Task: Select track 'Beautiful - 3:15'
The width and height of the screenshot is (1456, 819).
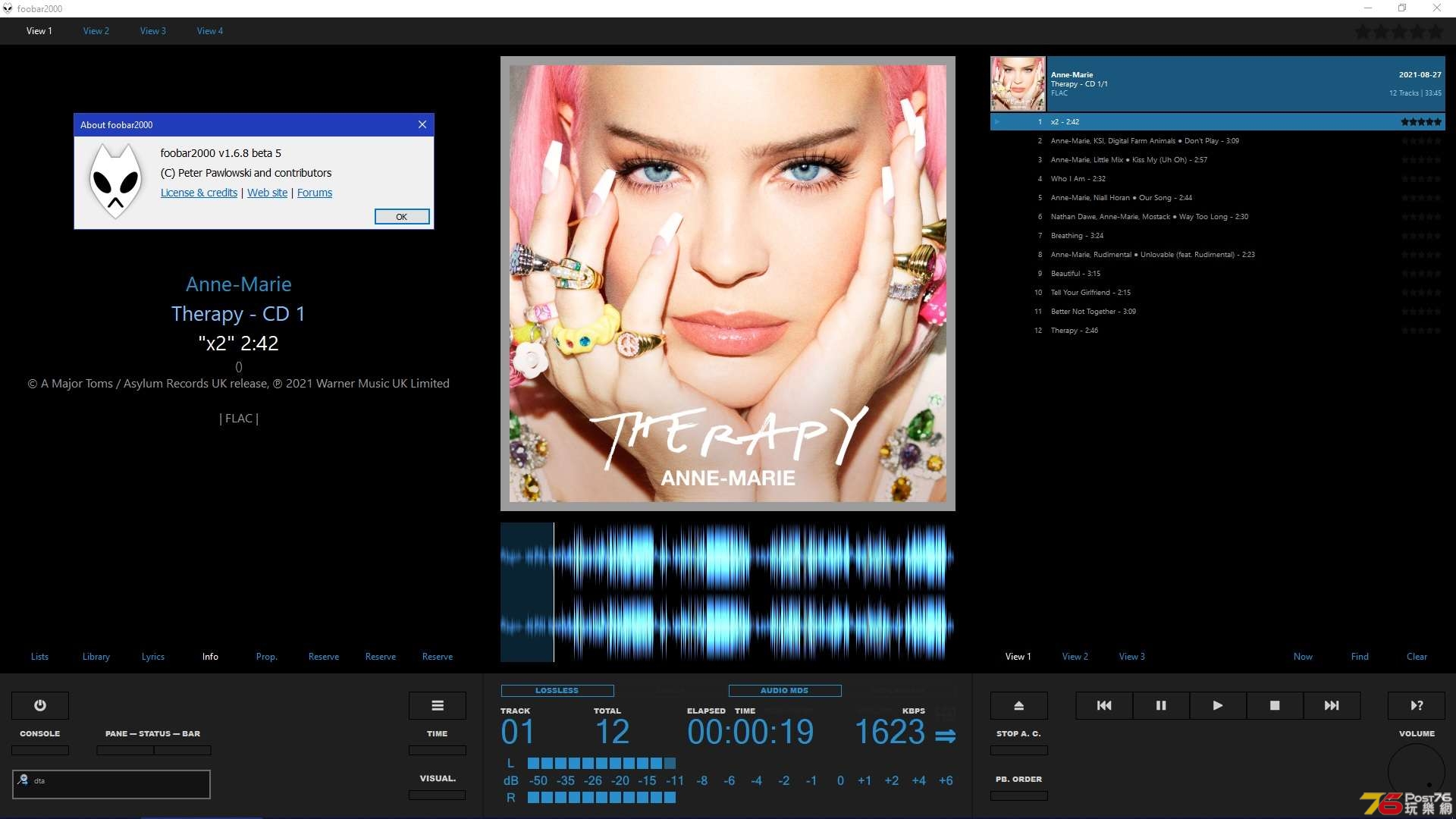Action: point(1218,274)
